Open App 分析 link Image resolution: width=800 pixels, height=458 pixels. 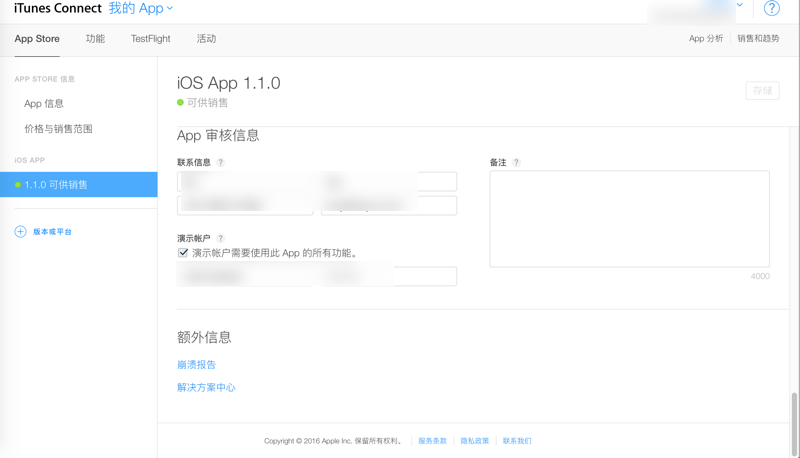point(705,39)
